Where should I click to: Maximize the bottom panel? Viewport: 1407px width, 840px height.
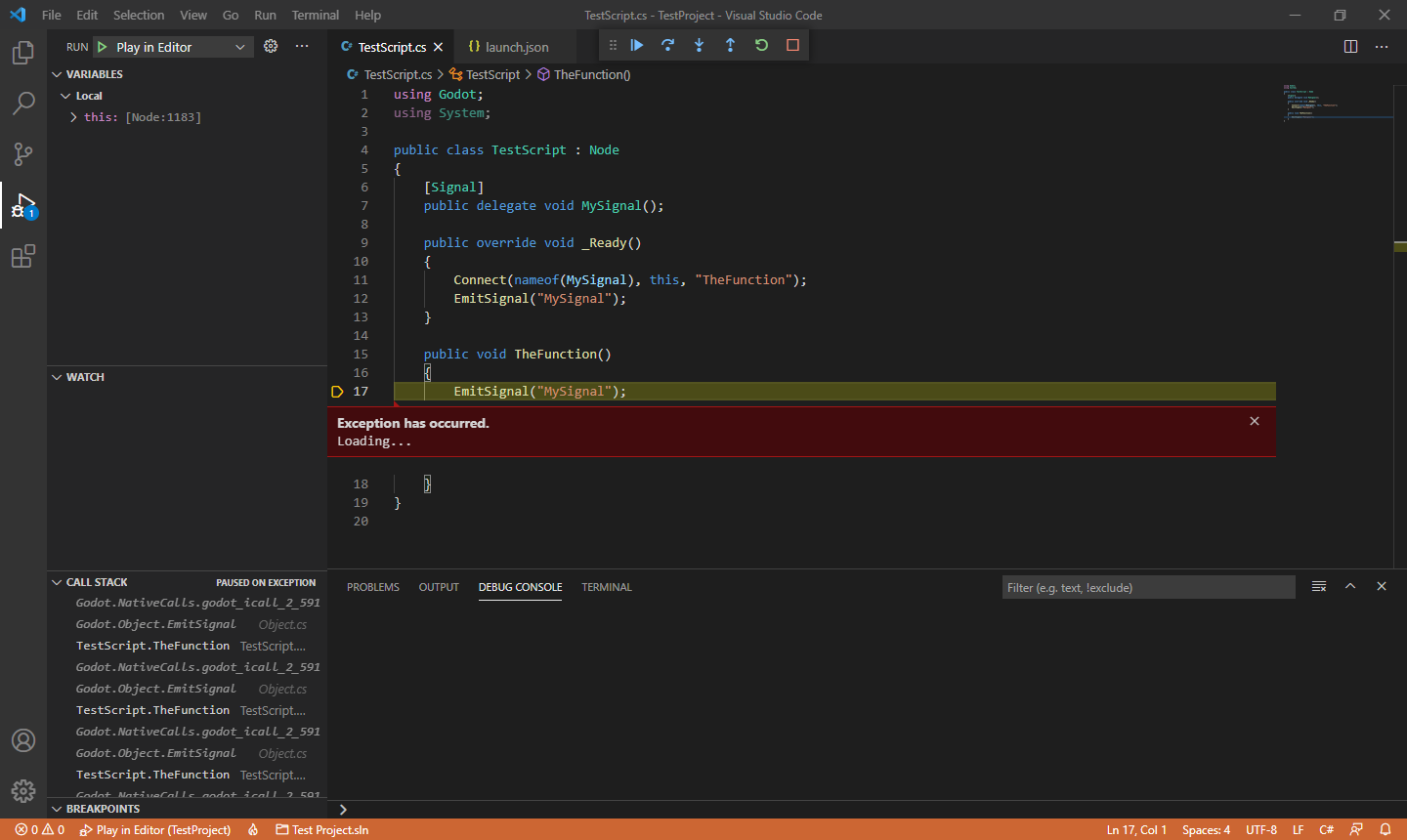pyautogui.click(x=1350, y=586)
